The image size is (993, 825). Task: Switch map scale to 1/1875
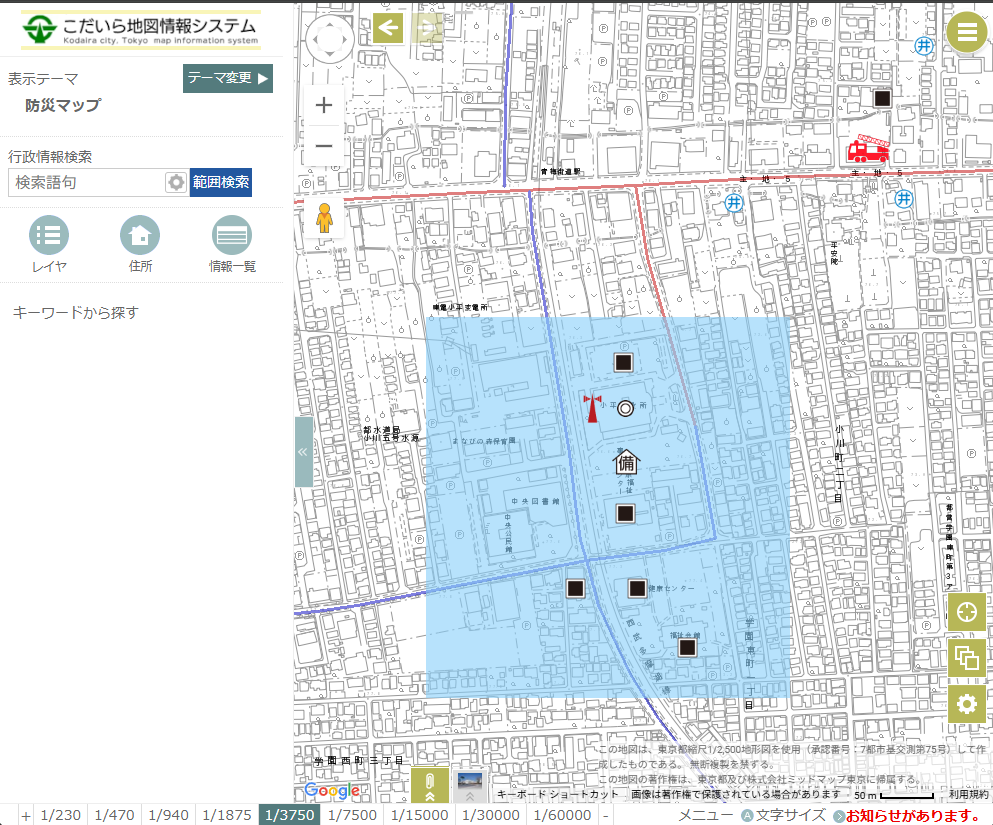tap(227, 815)
